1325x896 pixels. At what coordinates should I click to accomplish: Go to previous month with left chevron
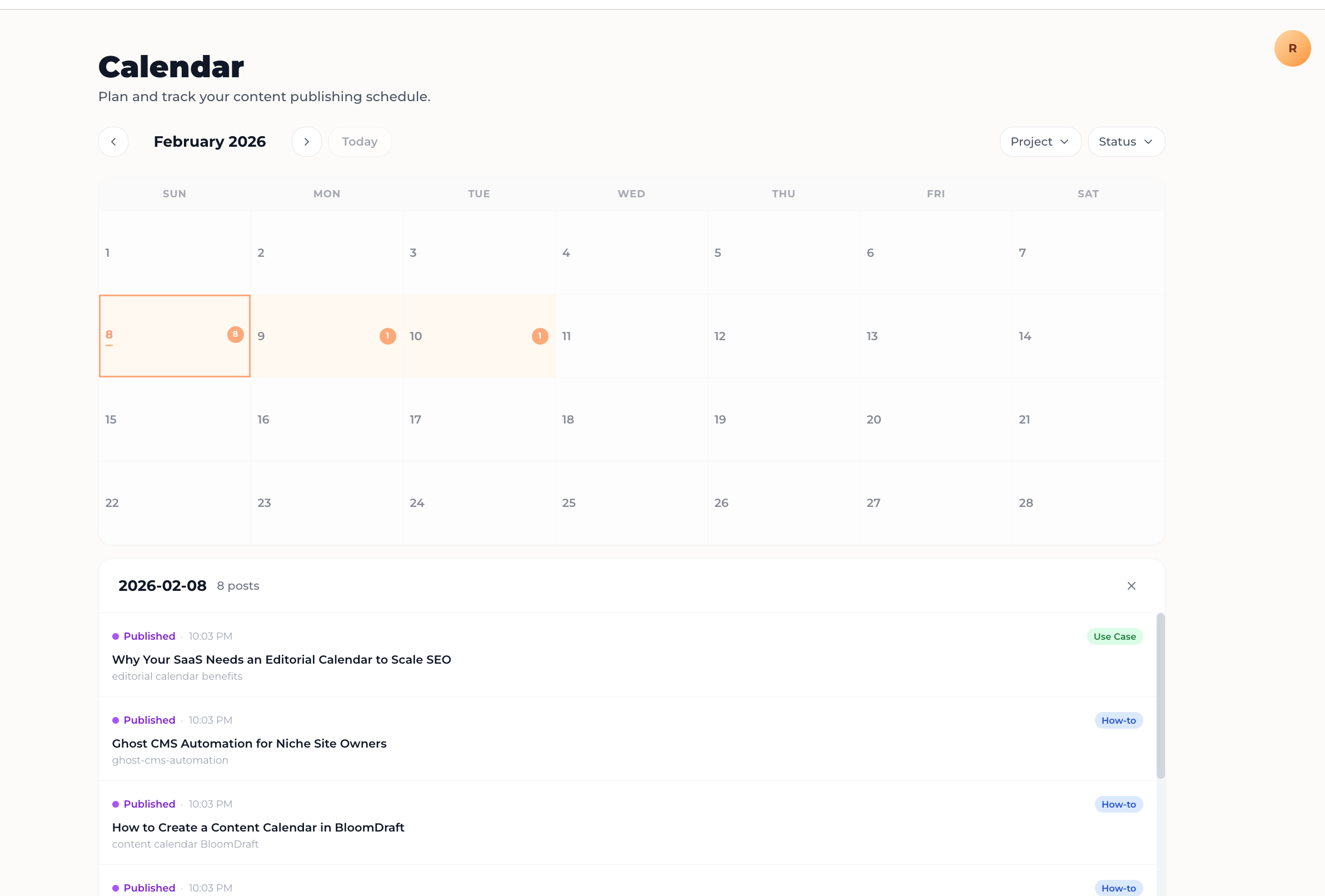click(113, 141)
